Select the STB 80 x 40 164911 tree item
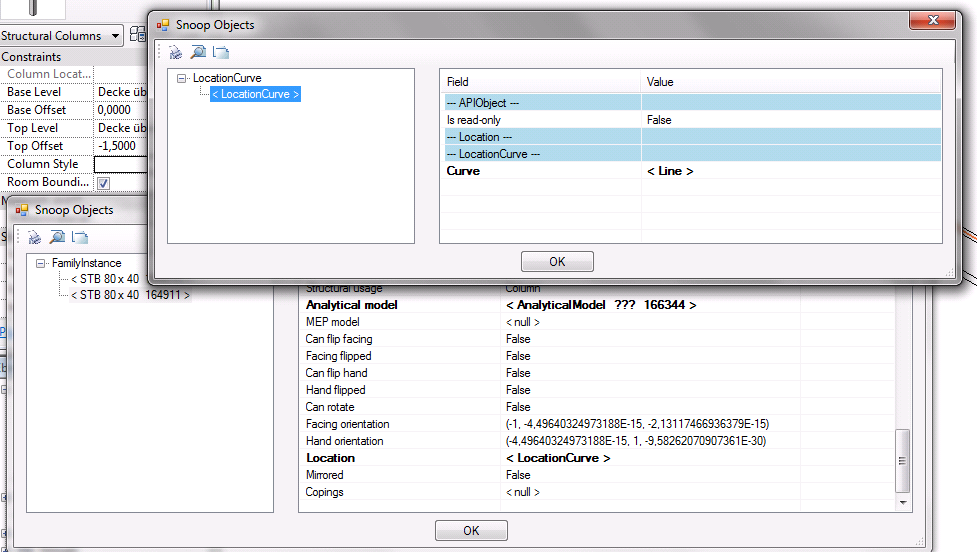The width and height of the screenshot is (977, 552). pyautogui.click(x=130, y=295)
